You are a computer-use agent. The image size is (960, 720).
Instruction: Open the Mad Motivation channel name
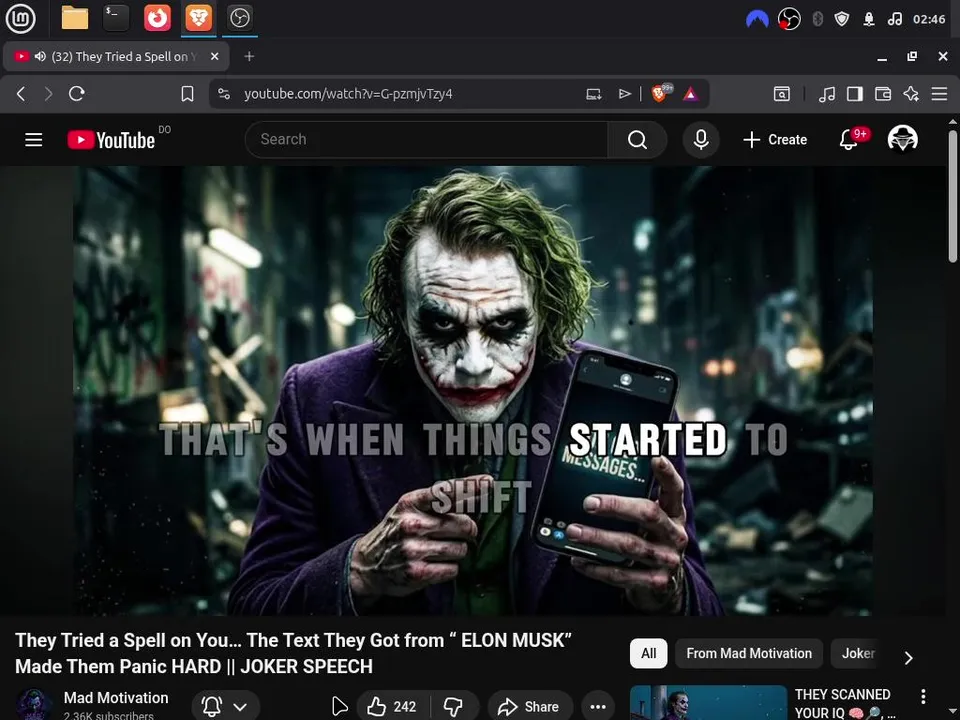(x=116, y=698)
